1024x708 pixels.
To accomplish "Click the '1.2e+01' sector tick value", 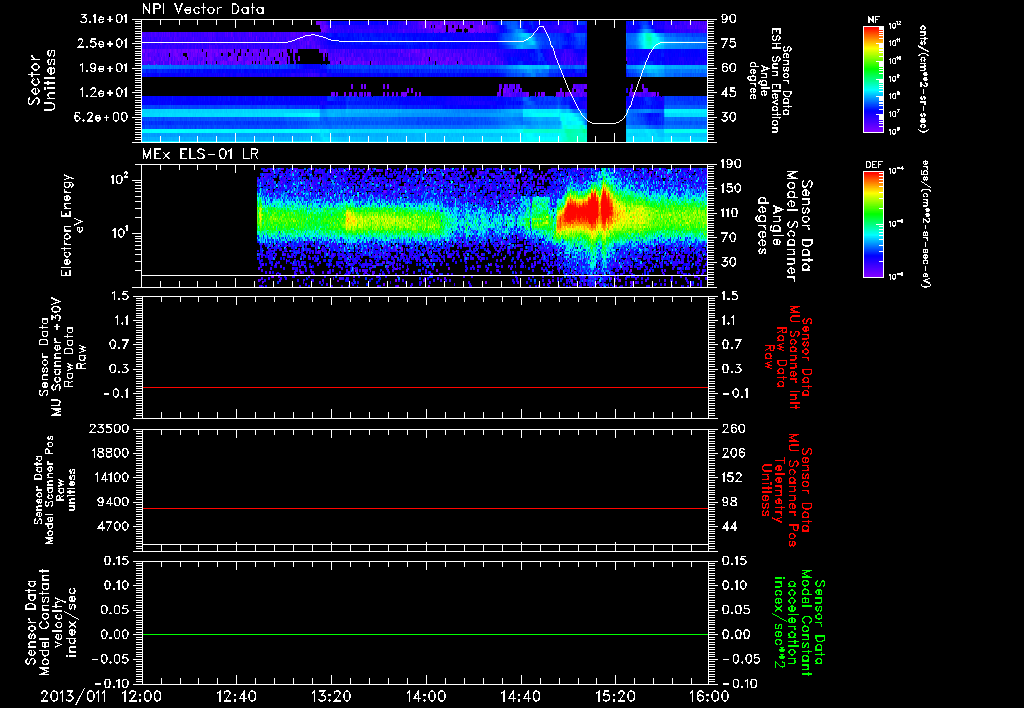I will tap(104, 93).
